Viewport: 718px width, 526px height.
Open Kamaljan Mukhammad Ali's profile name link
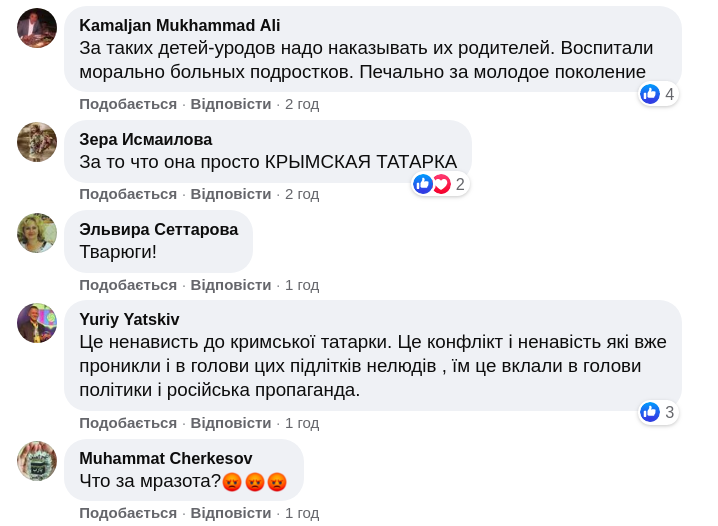pyautogui.click(x=179, y=25)
